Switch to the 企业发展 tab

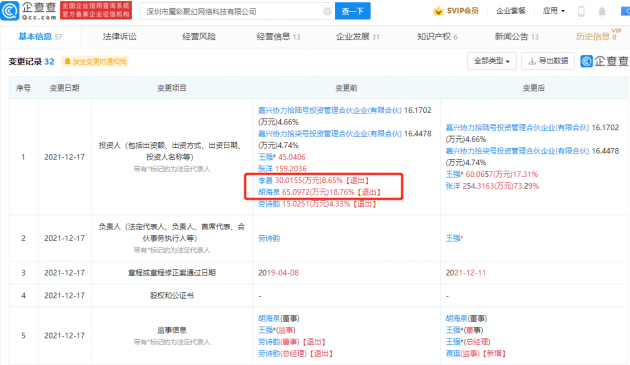[x=358, y=37]
